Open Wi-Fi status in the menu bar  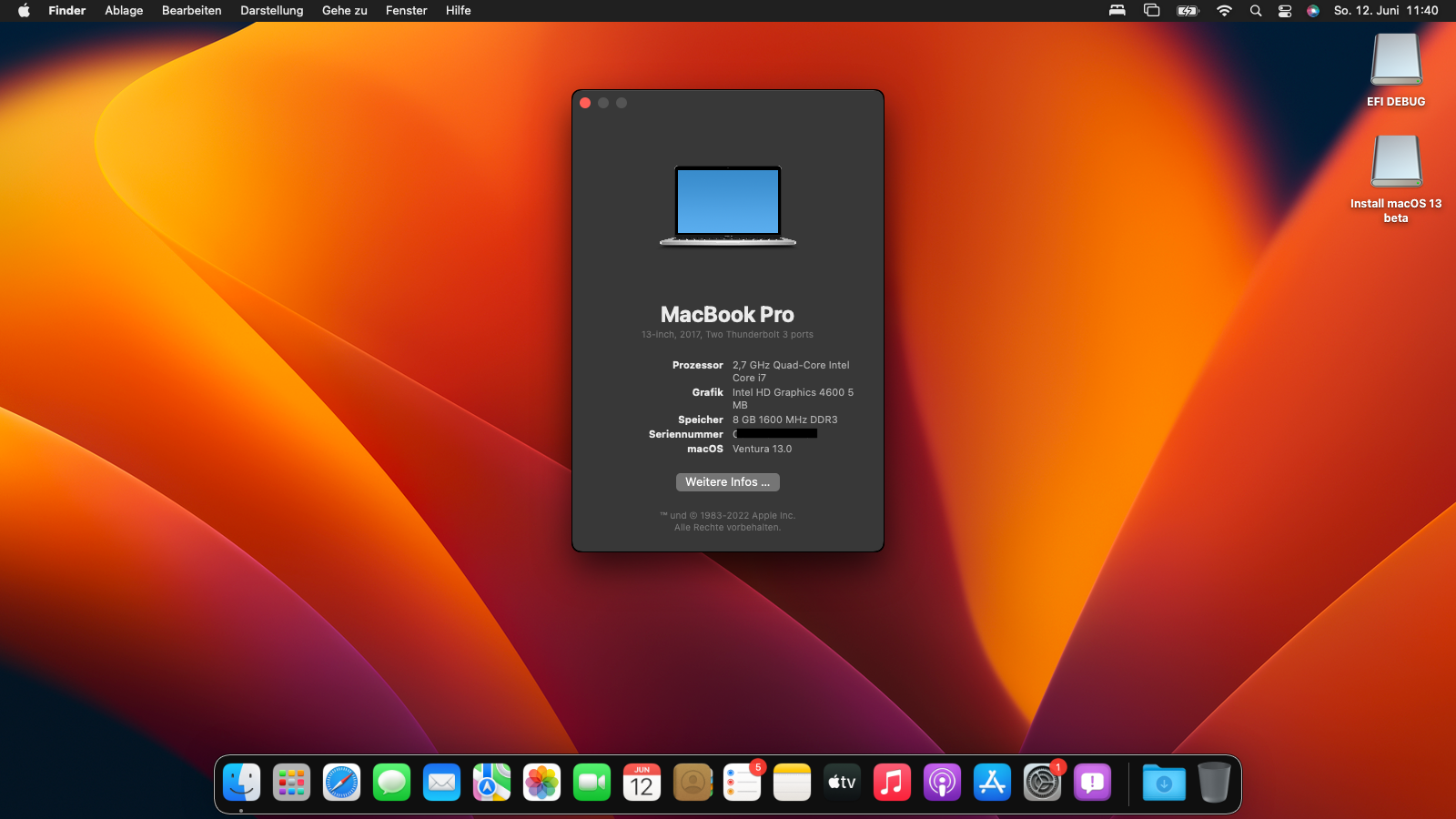pyautogui.click(x=1224, y=11)
